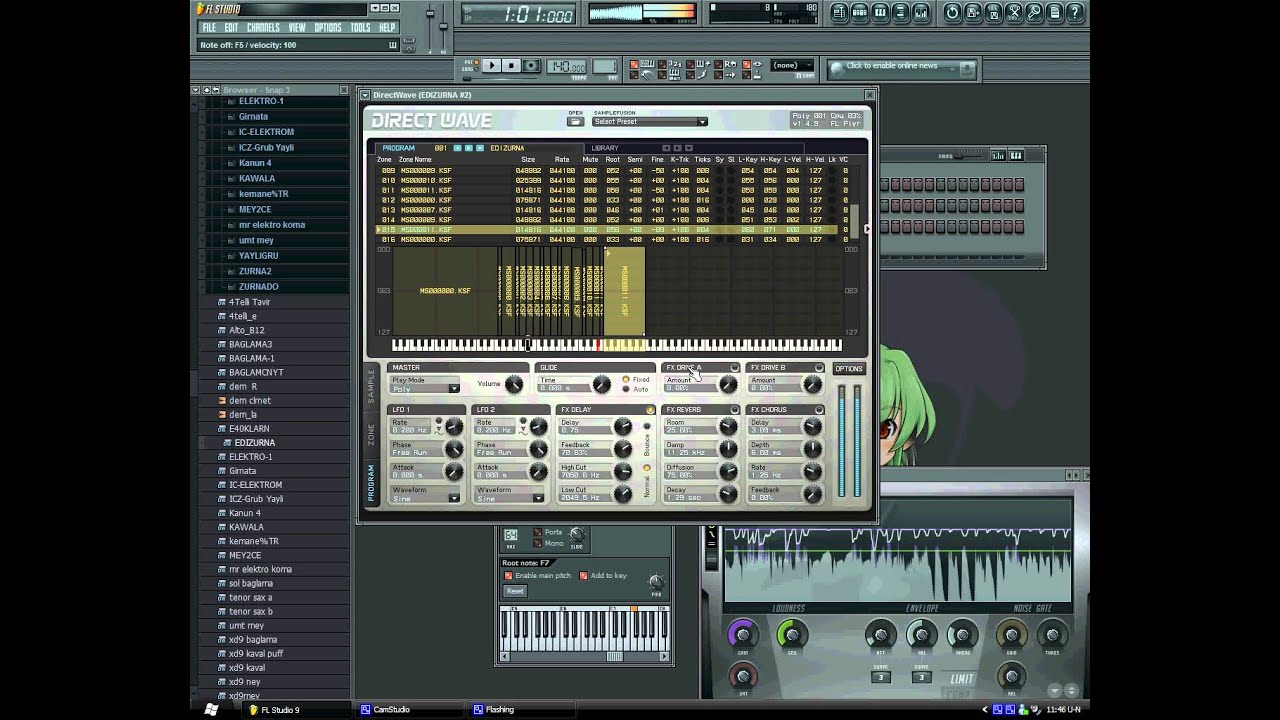The height and width of the screenshot is (720, 1280).
Task: Open the piano roll toolbar icon
Action: 880,13
